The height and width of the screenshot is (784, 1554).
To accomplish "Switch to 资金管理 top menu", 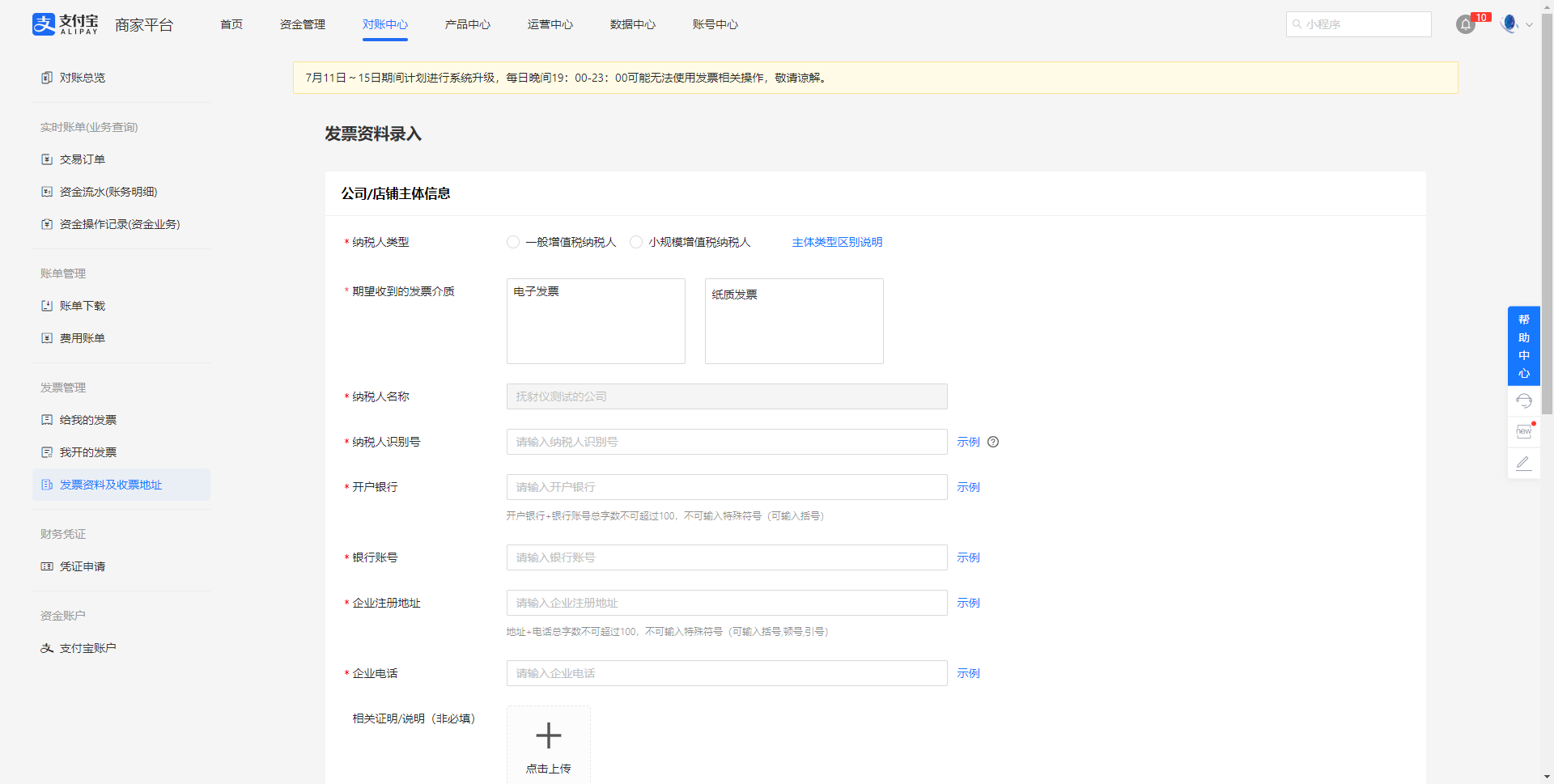I will pos(302,24).
